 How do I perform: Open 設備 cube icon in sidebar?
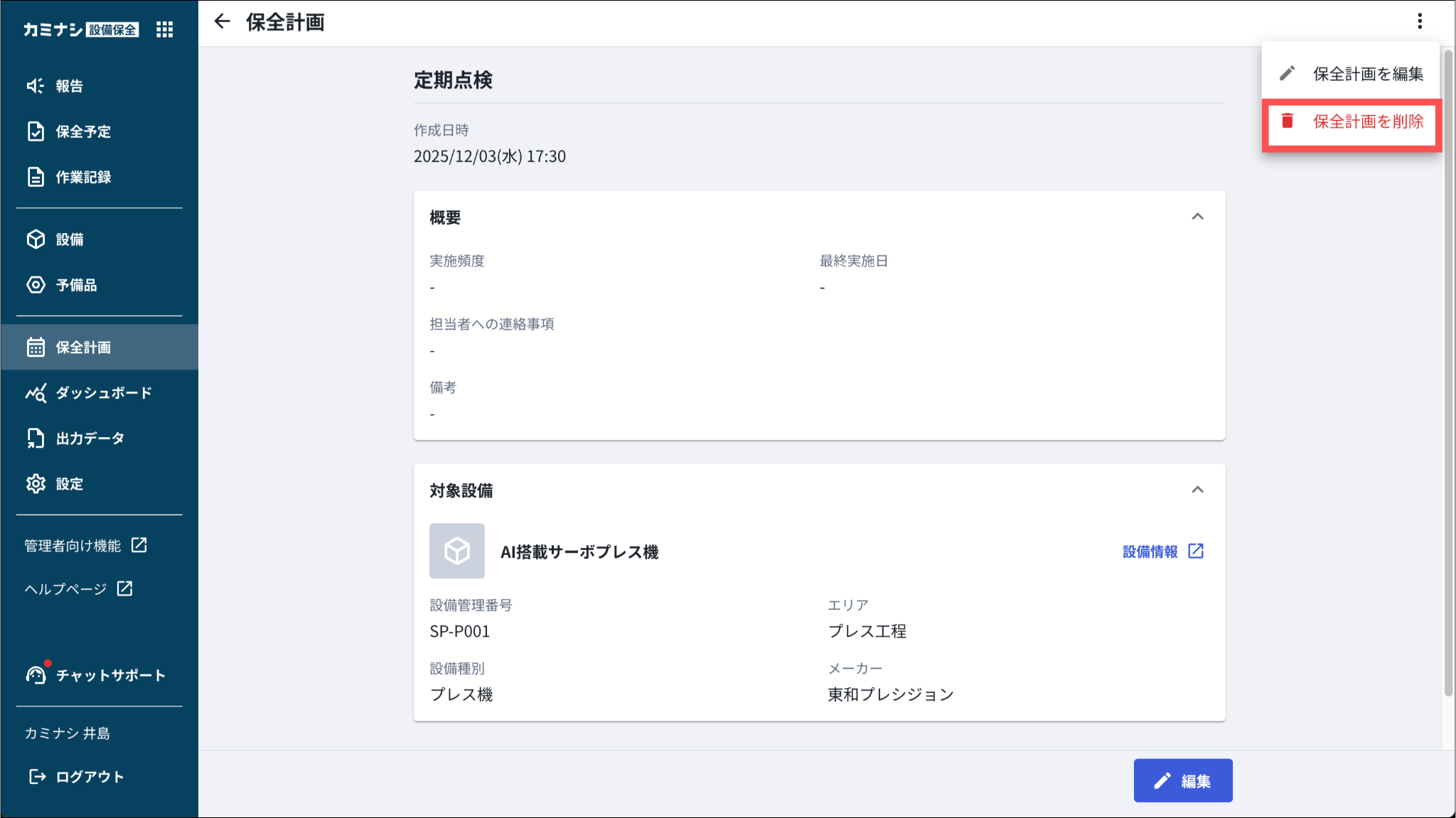point(36,240)
